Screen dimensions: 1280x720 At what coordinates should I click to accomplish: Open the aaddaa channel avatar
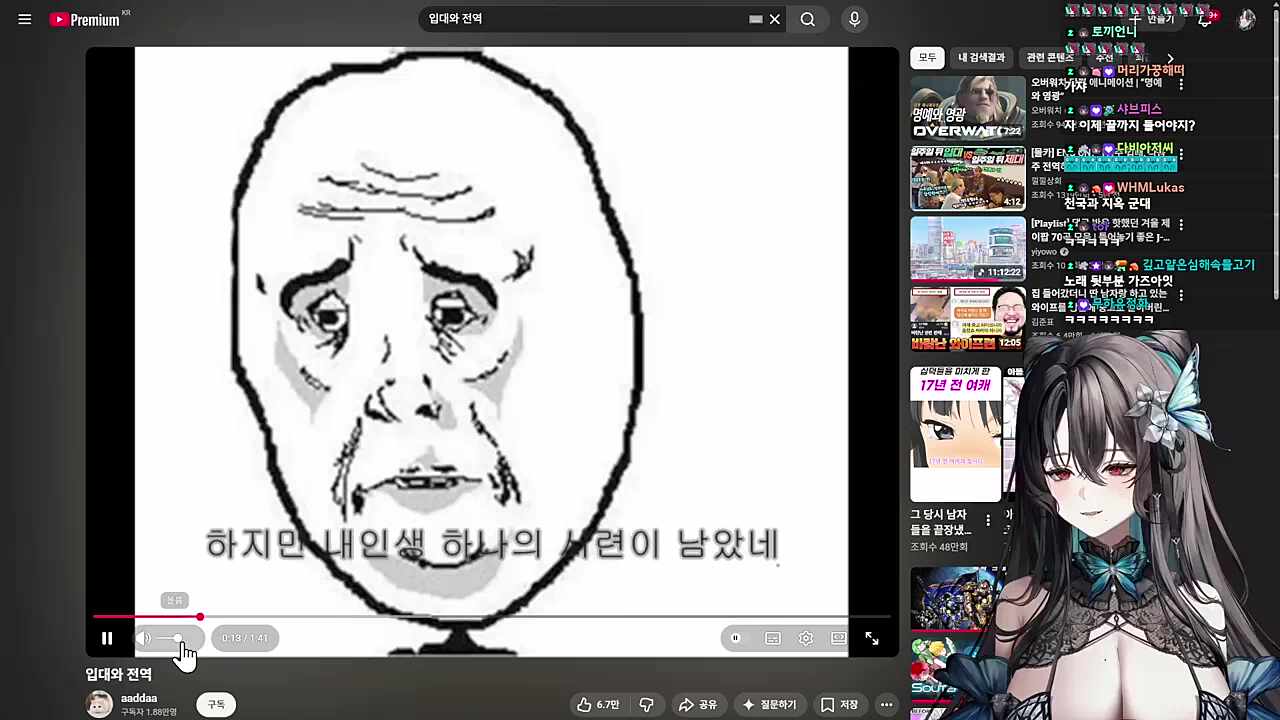click(99, 704)
